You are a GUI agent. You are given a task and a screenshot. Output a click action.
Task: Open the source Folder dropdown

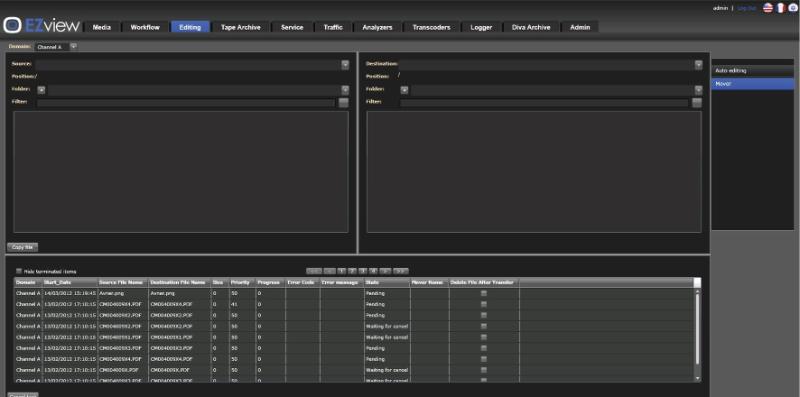click(x=345, y=90)
